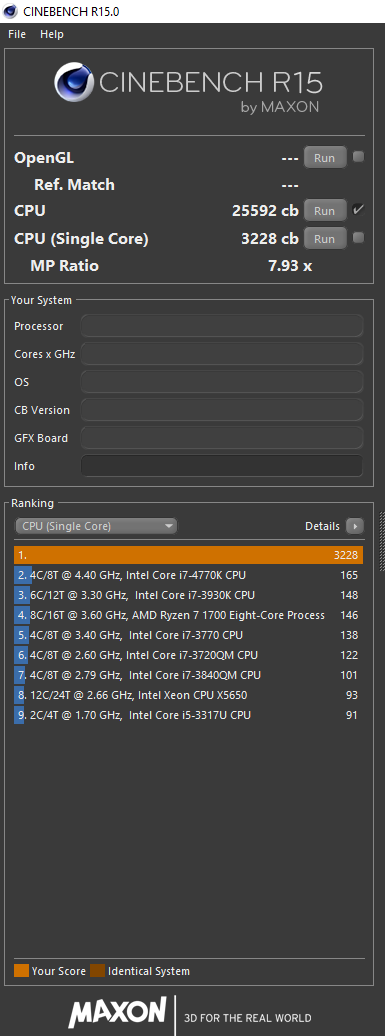This screenshot has width=385, height=1036.
Task: Open the File menu
Action: pos(17,34)
